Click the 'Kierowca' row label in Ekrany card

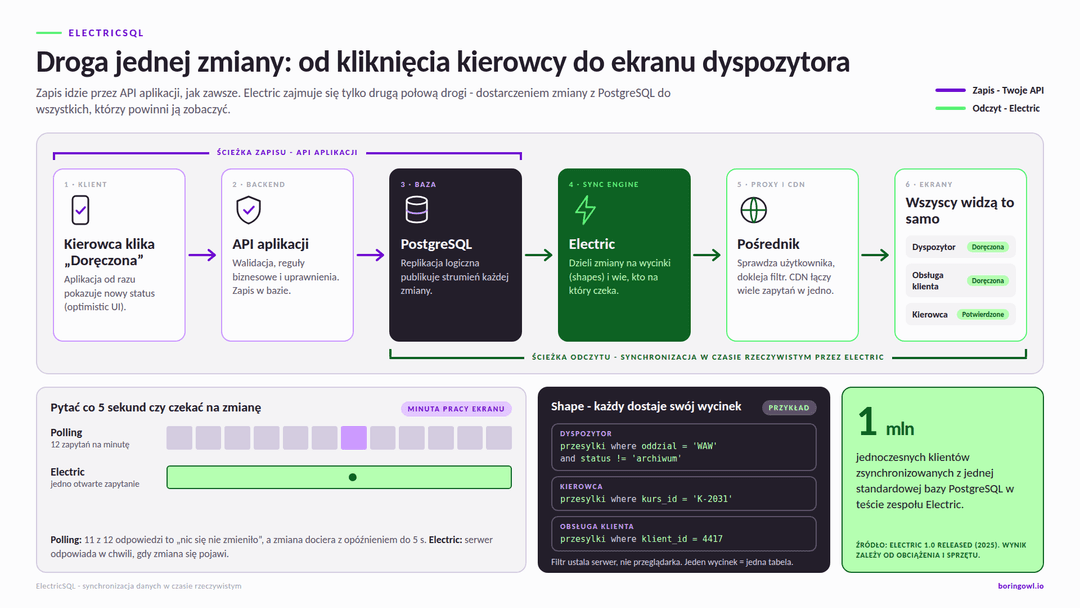coord(930,315)
